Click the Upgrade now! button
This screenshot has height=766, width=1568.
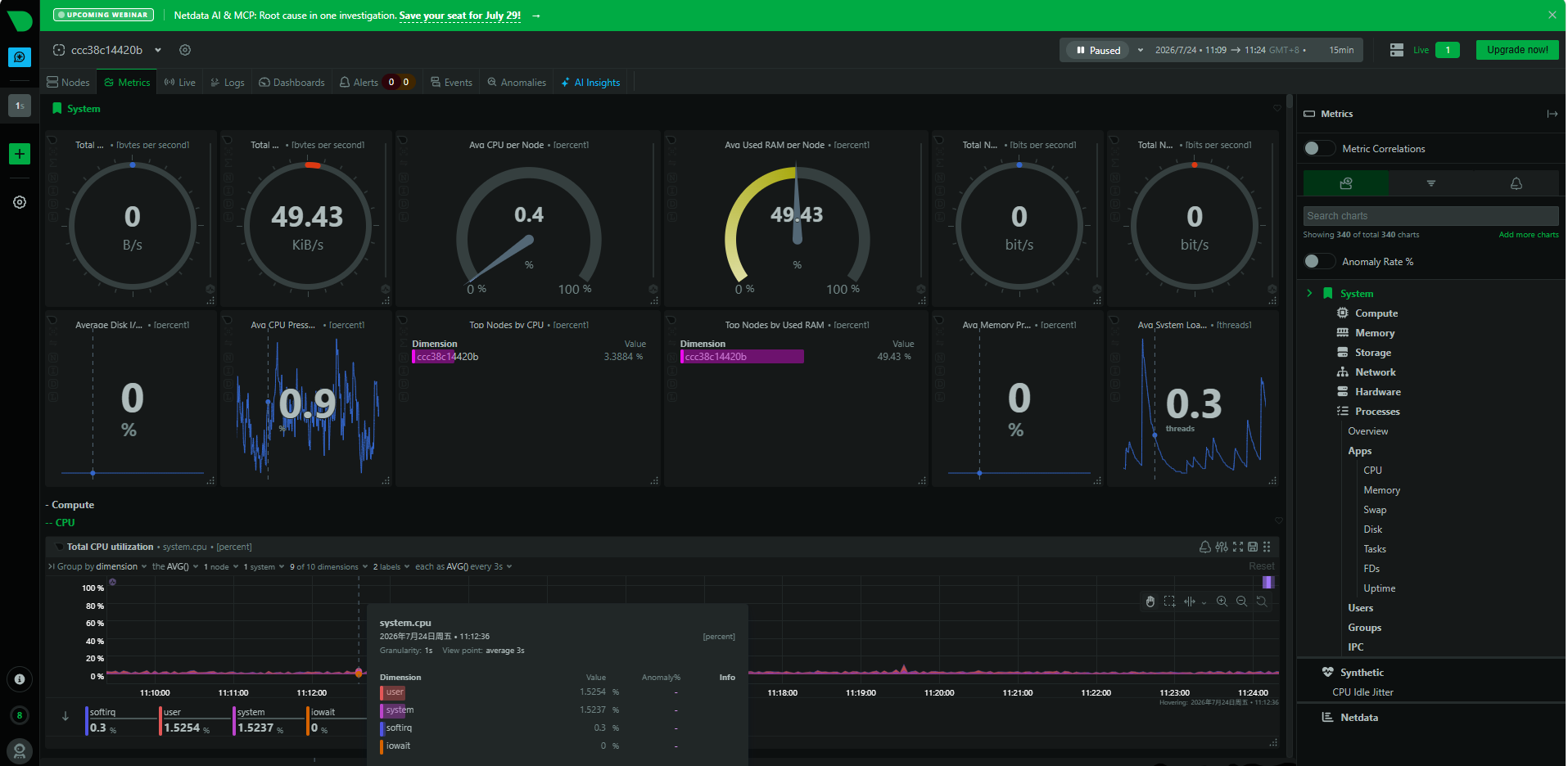(1517, 50)
